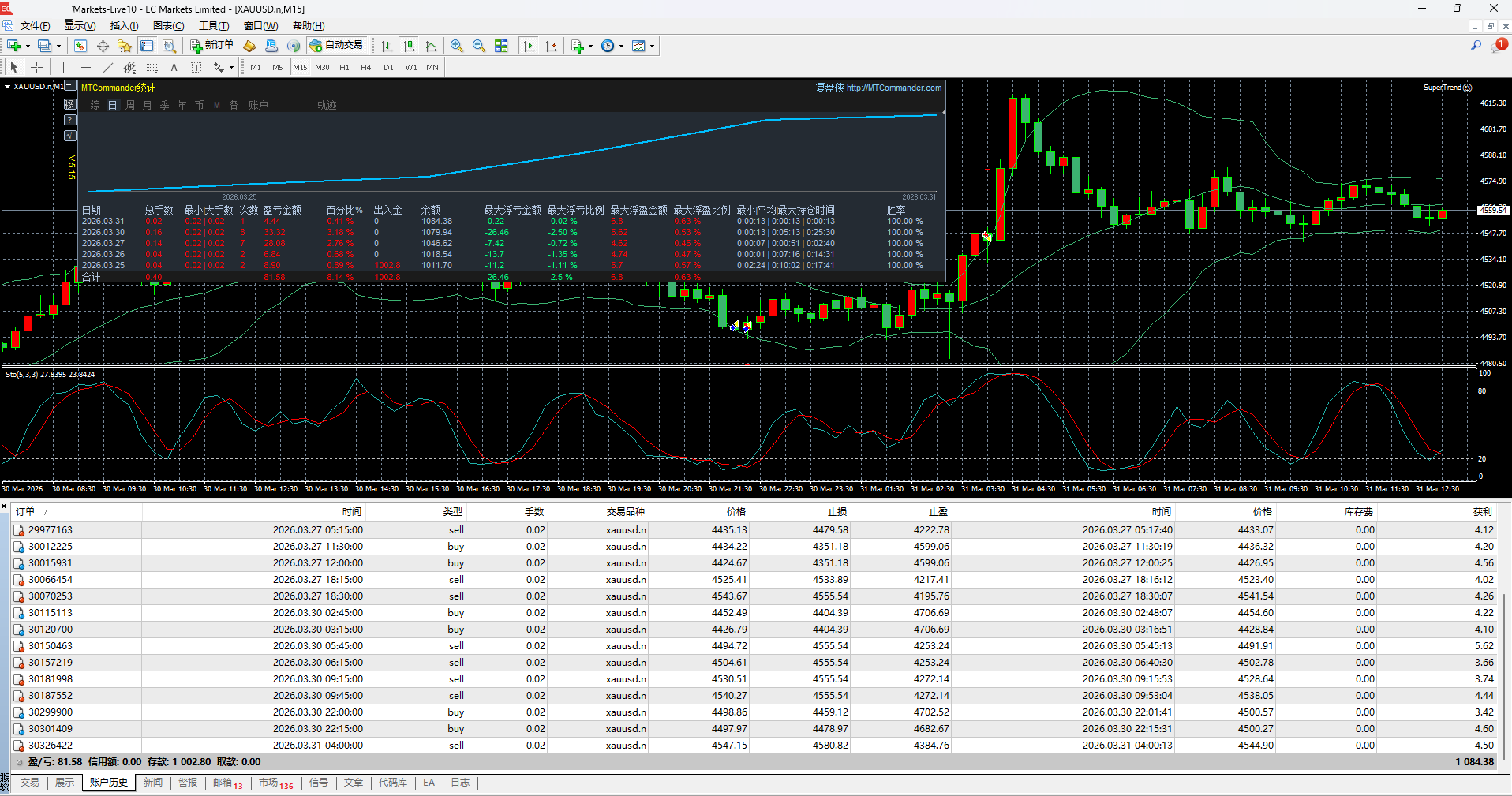Viewport: 1512px width, 796px height.
Task: Toggle the chart shift button
Action: point(551,46)
